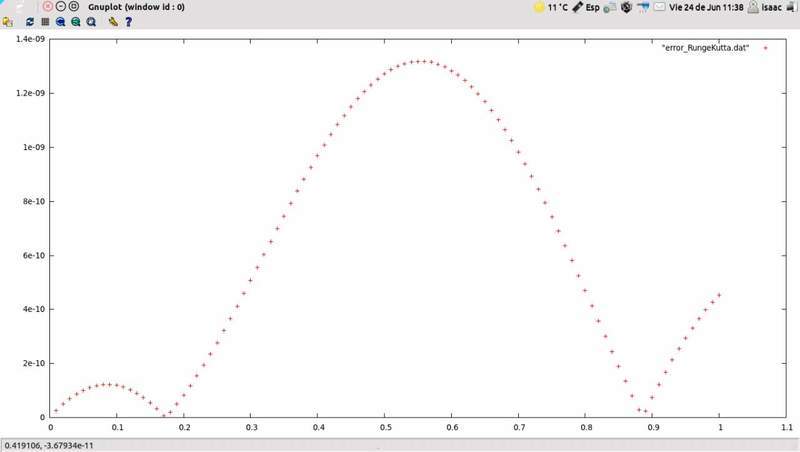800x452 pixels.
Task: Open the mail envelope indicator
Action: (x=660, y=7)
